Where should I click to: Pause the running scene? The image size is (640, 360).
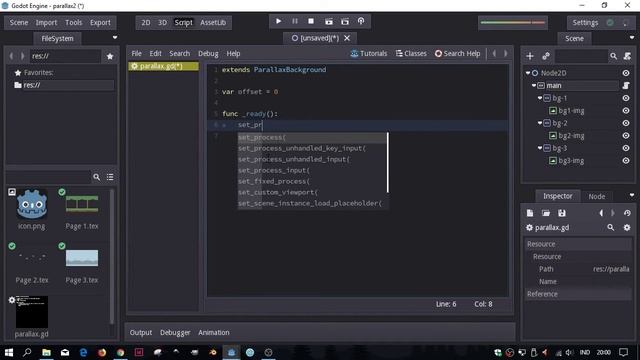coord(295,21)
